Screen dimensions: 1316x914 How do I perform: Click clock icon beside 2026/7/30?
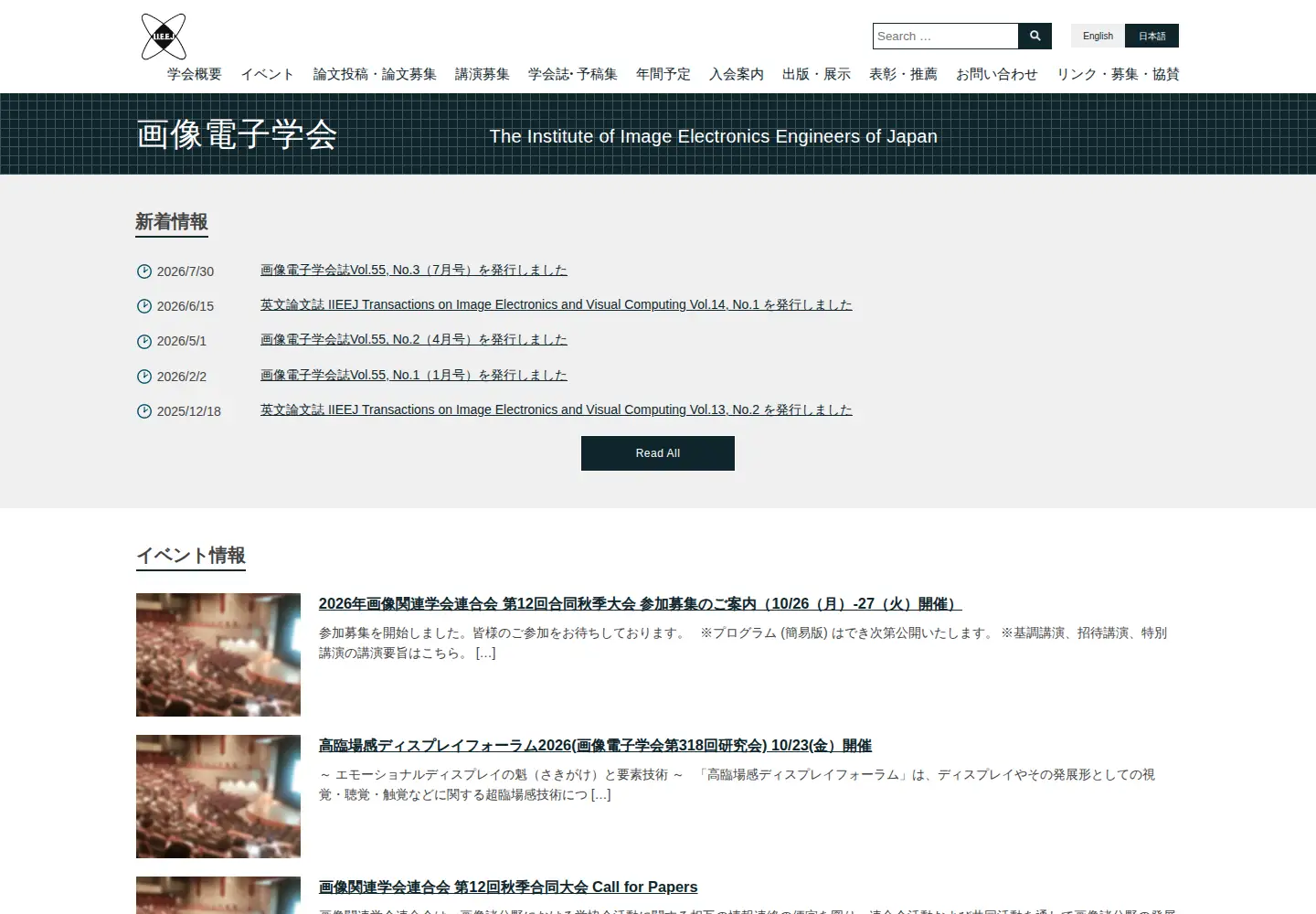click(x=144, y=271)
